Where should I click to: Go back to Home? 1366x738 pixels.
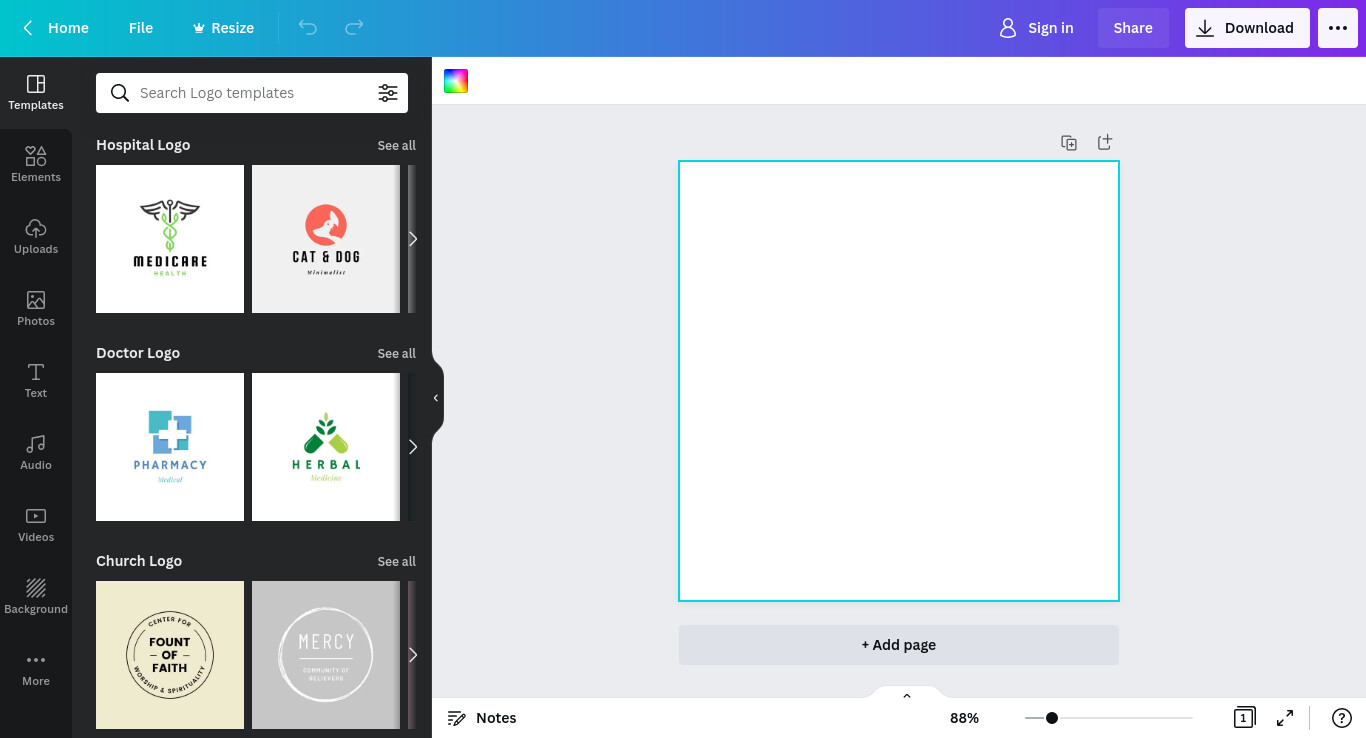pyautogui.click(x=56, y=28)
